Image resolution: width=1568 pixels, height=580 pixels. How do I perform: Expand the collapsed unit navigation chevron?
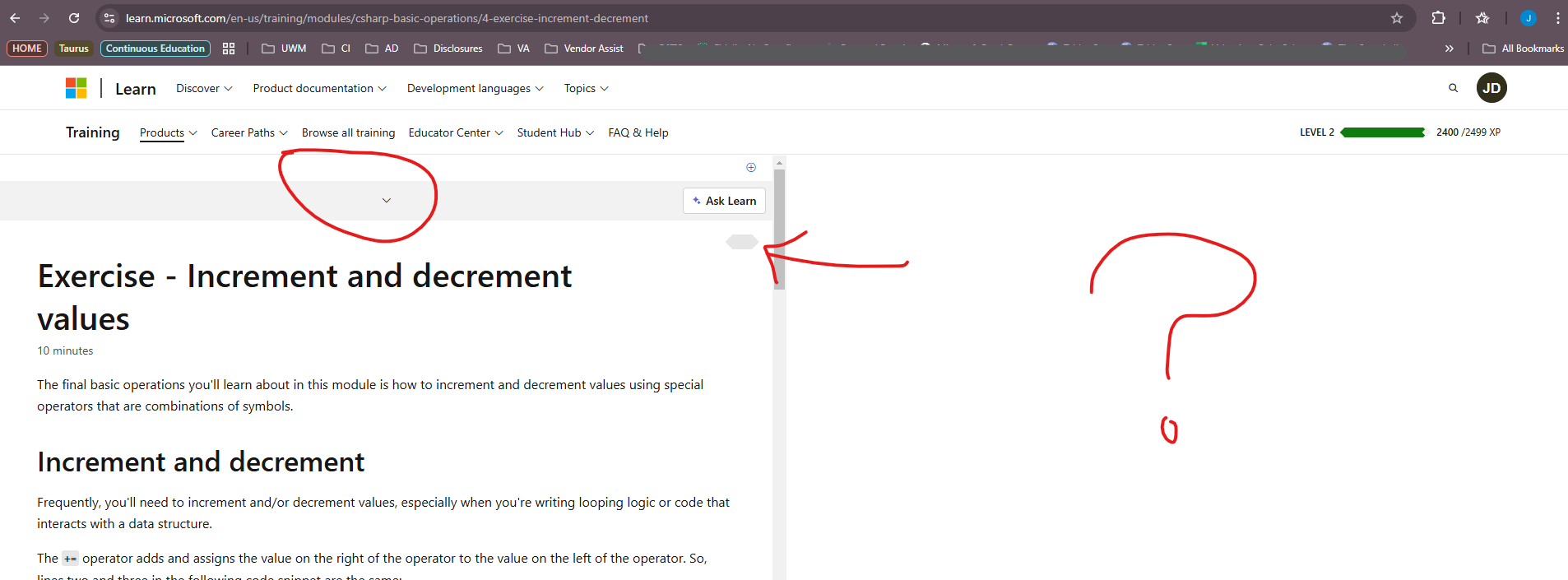click(x=387, y=201)
